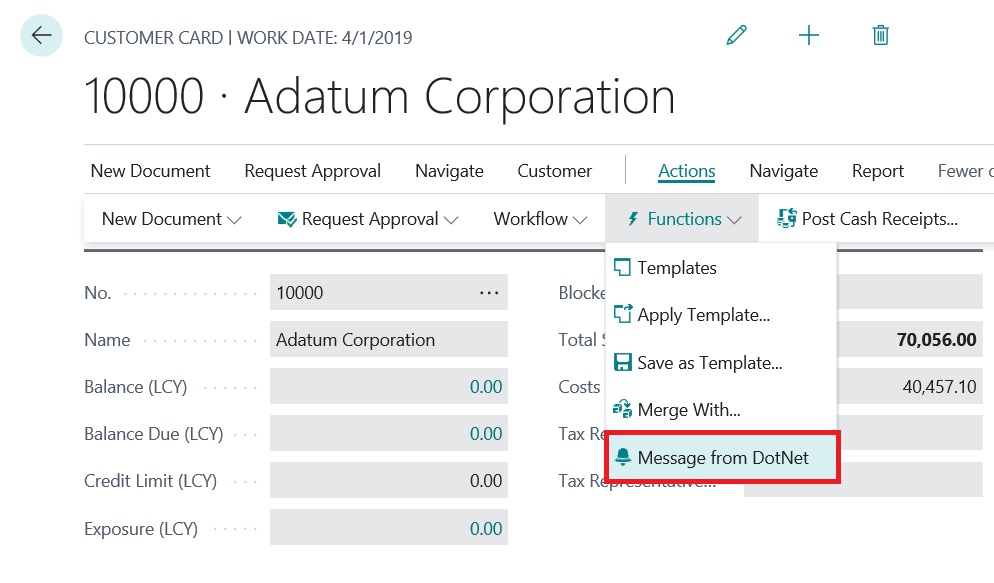
Task: Click the Report menu item
Action: click(877, 170)
